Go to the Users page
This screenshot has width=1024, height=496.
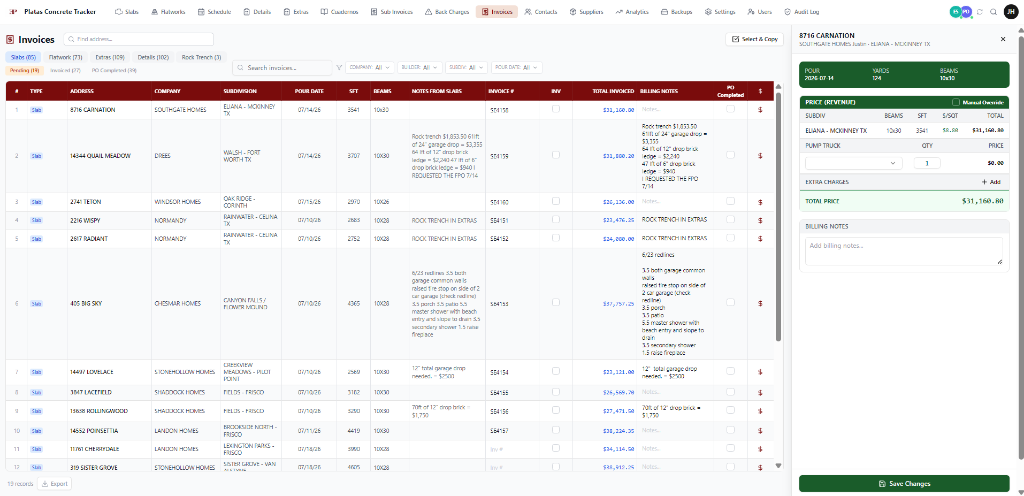[x=760, y=12]
